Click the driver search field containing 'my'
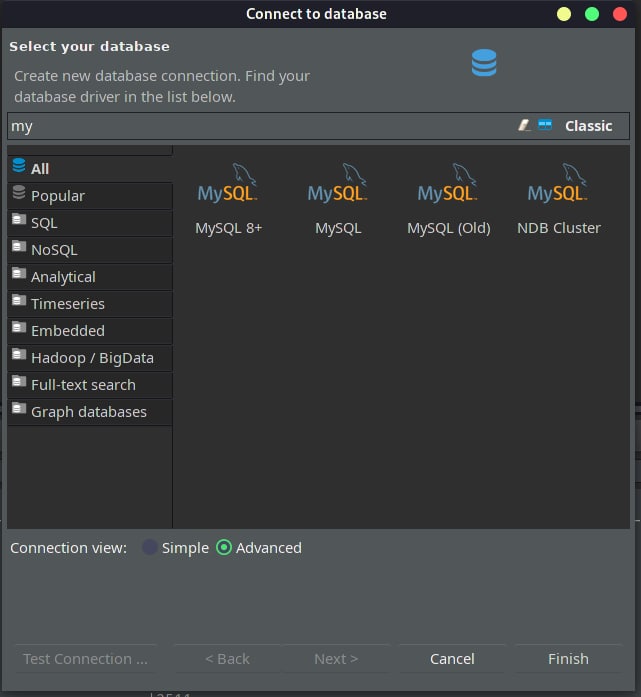This screenshot has height=697, width=641. pyautogui.click(x=262, y=126)
